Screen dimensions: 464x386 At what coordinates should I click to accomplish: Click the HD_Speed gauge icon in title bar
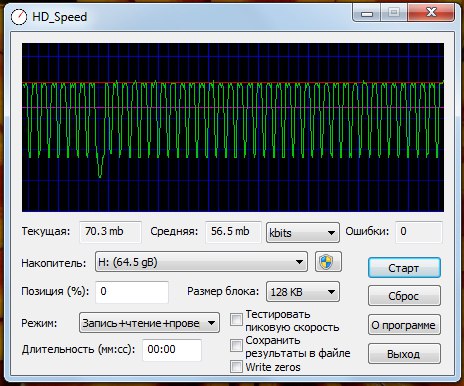click(x=19, y=17)
